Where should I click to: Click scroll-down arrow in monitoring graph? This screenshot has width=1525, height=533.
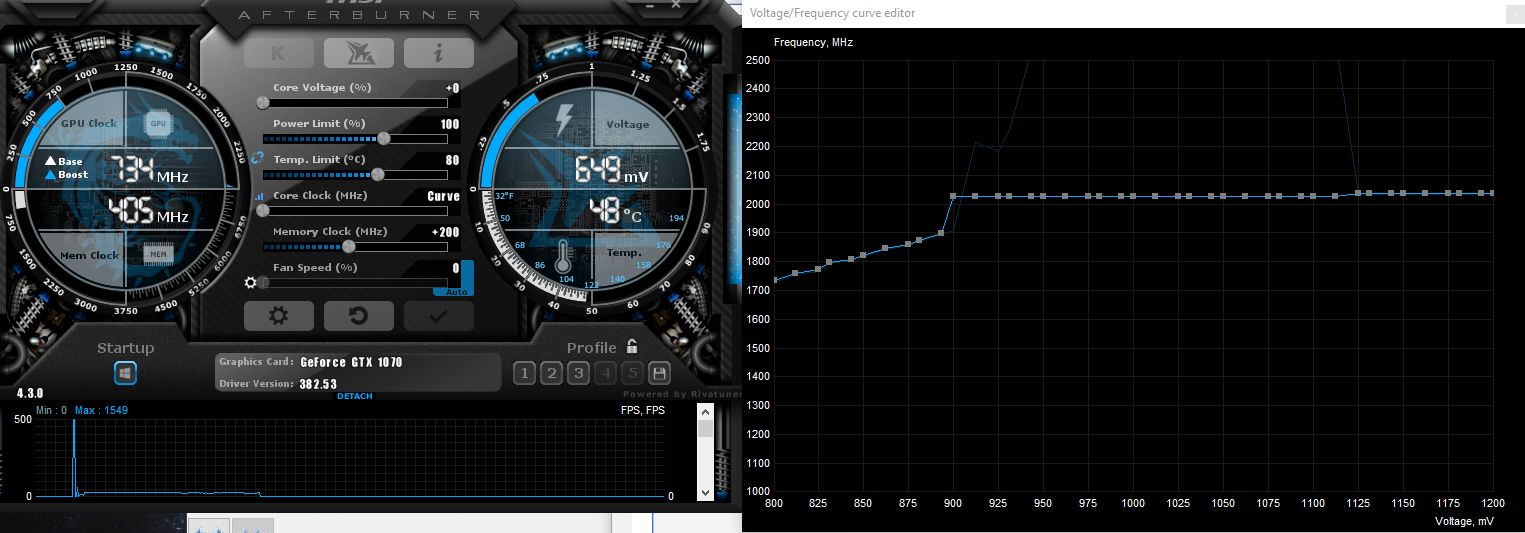tap(706, 493)
